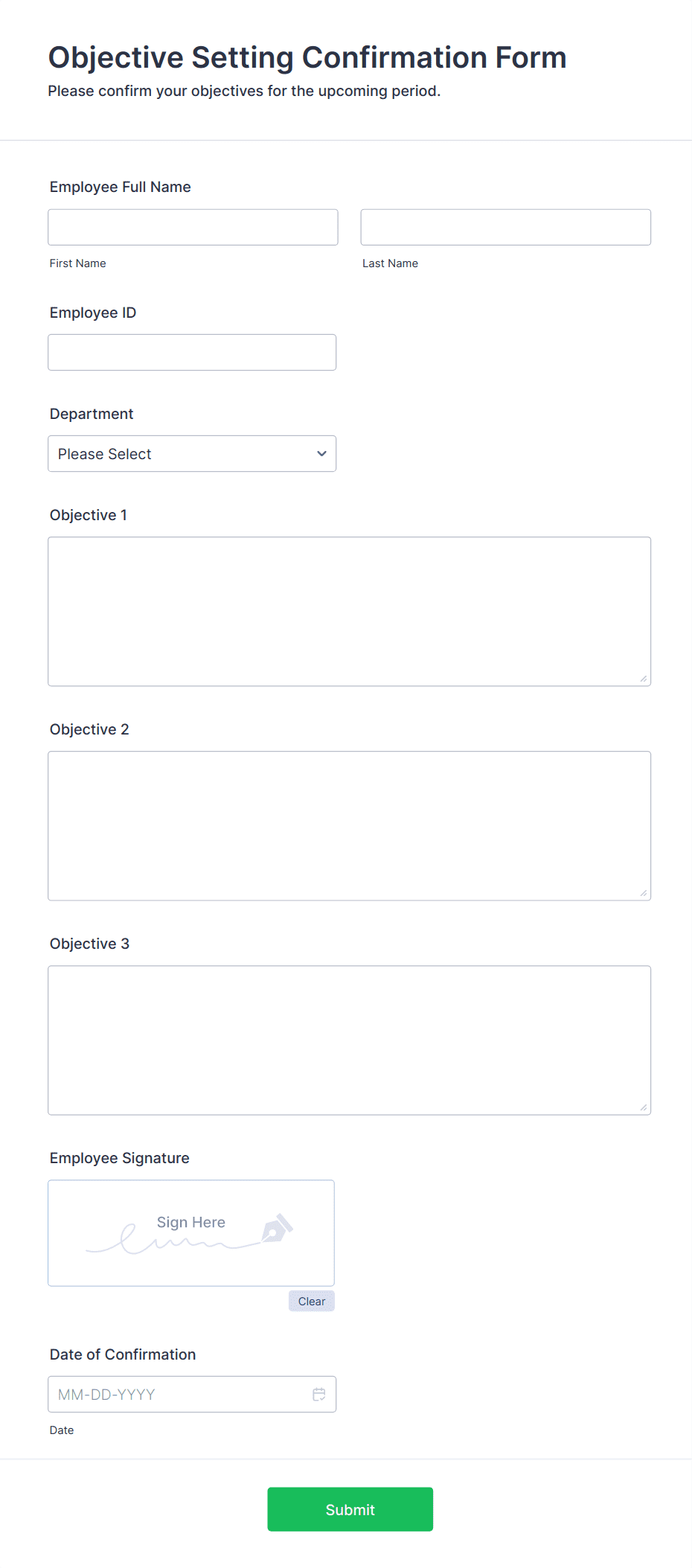Open the Date of Confirmation date picker
This screenshot has width=692, height=1568.
click(x=319, y=1394)
